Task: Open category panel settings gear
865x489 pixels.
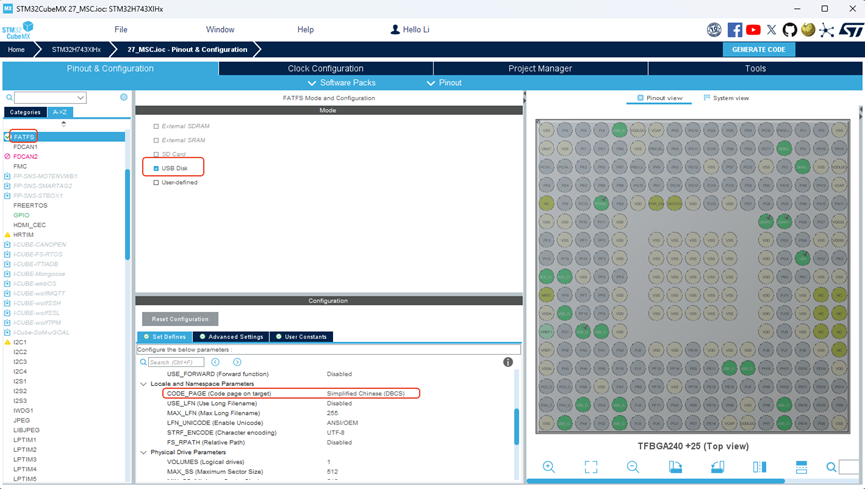Action: point(124,97)
